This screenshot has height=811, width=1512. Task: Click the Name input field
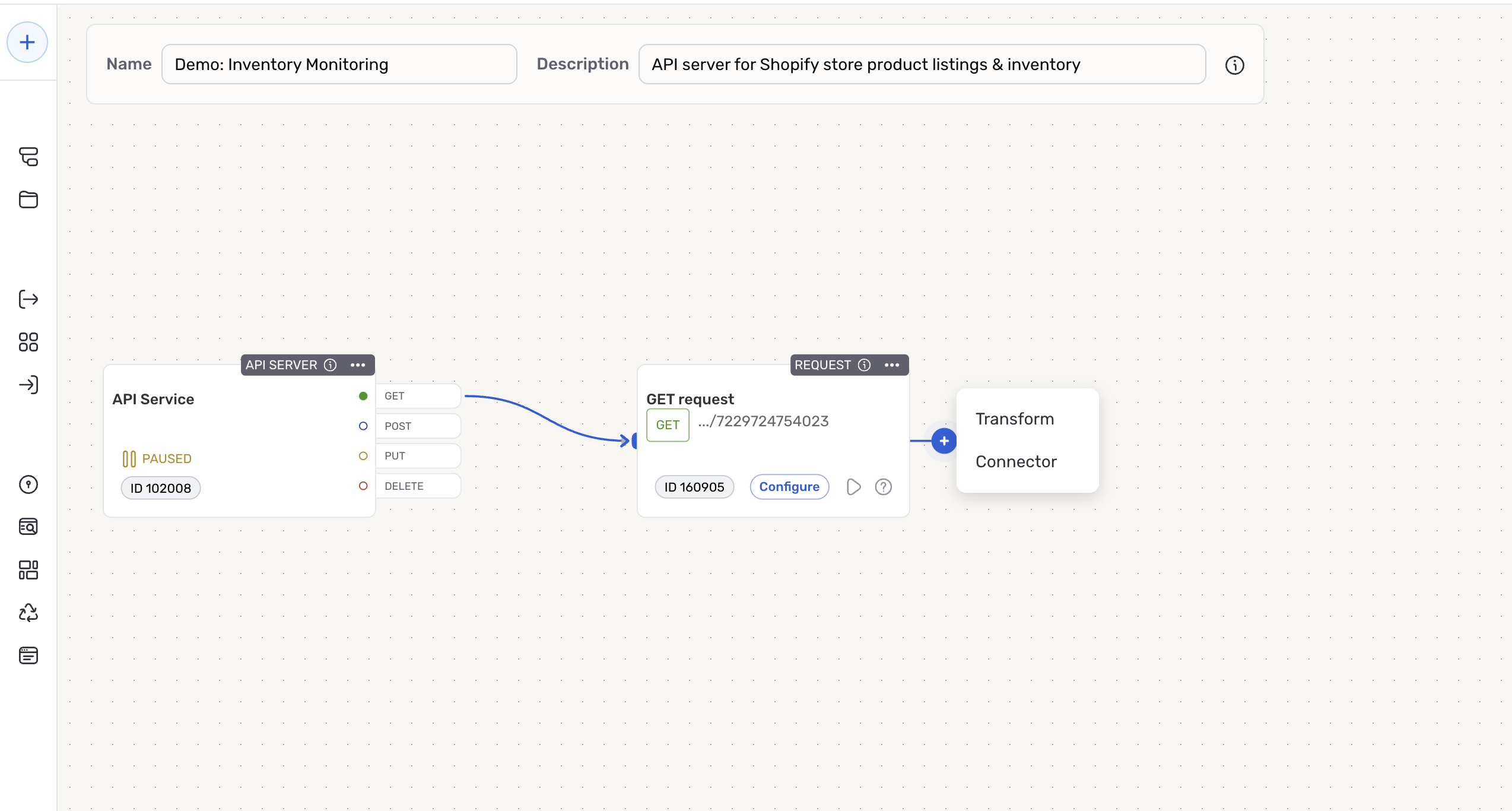click(x=339, y=64)
